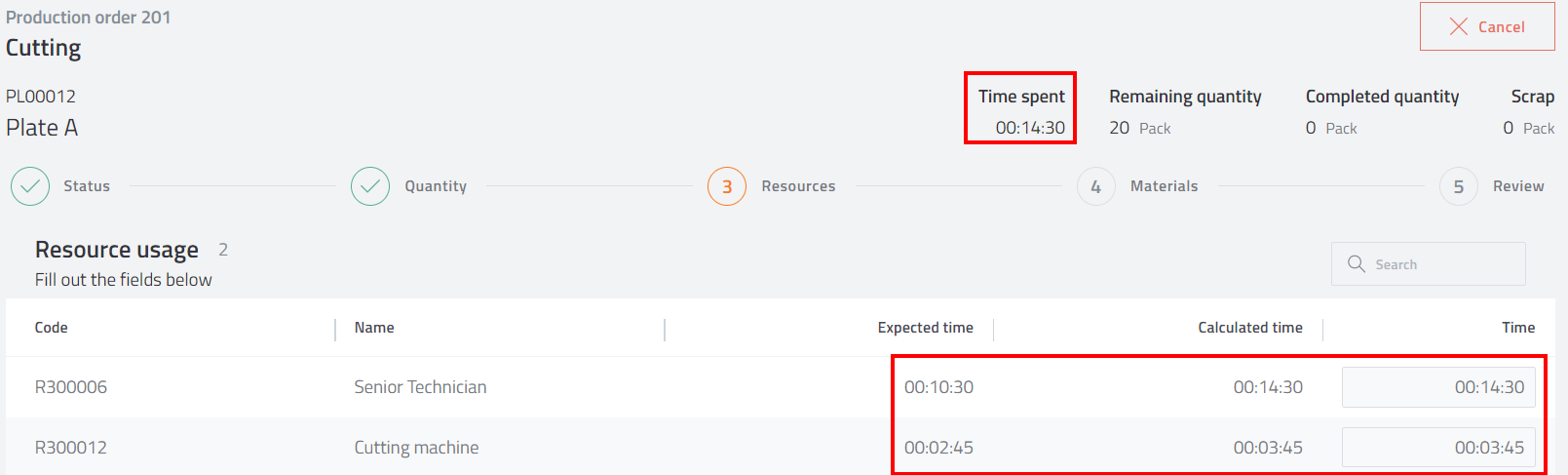Go to step 5 Review circle
1568x475 pixels.
point(1459,186)
